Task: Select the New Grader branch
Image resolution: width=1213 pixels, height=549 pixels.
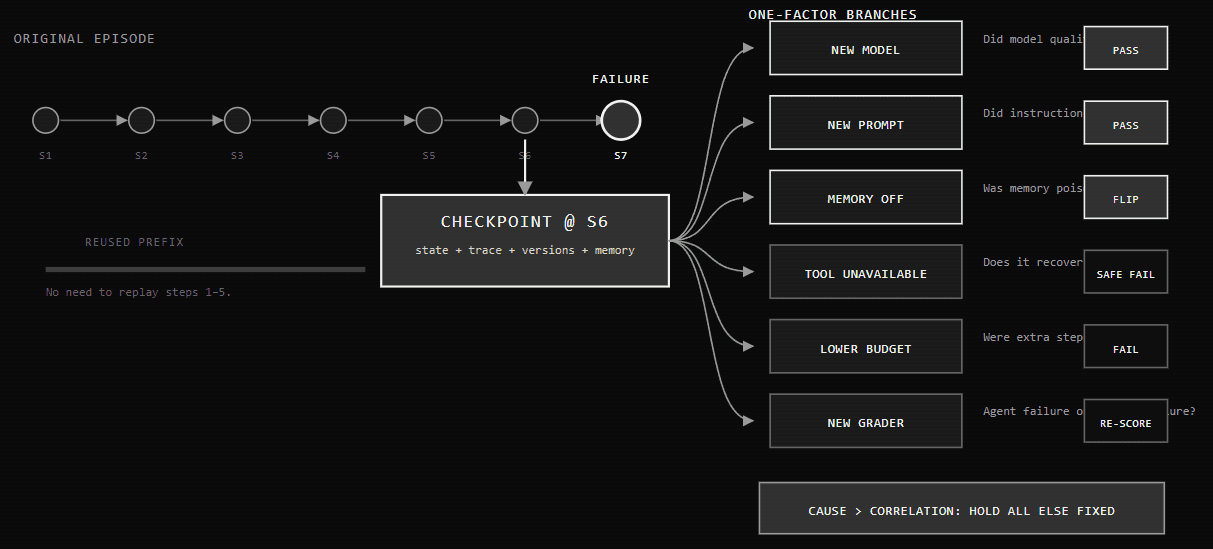Action: coord(866,421)
